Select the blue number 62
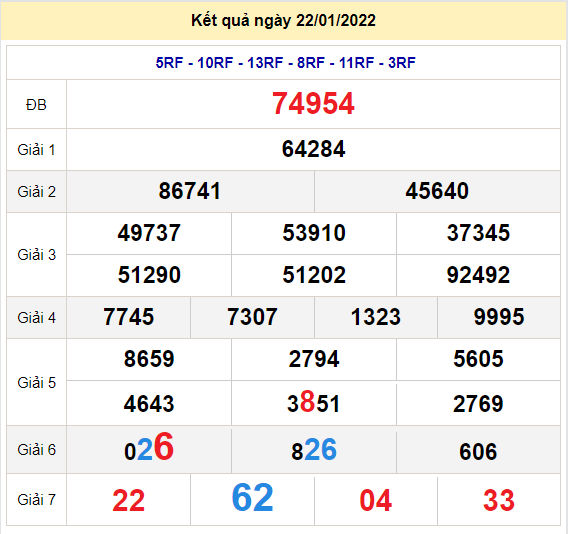The height and width of the screenshot is (534, 568). (x=252, y=497)
